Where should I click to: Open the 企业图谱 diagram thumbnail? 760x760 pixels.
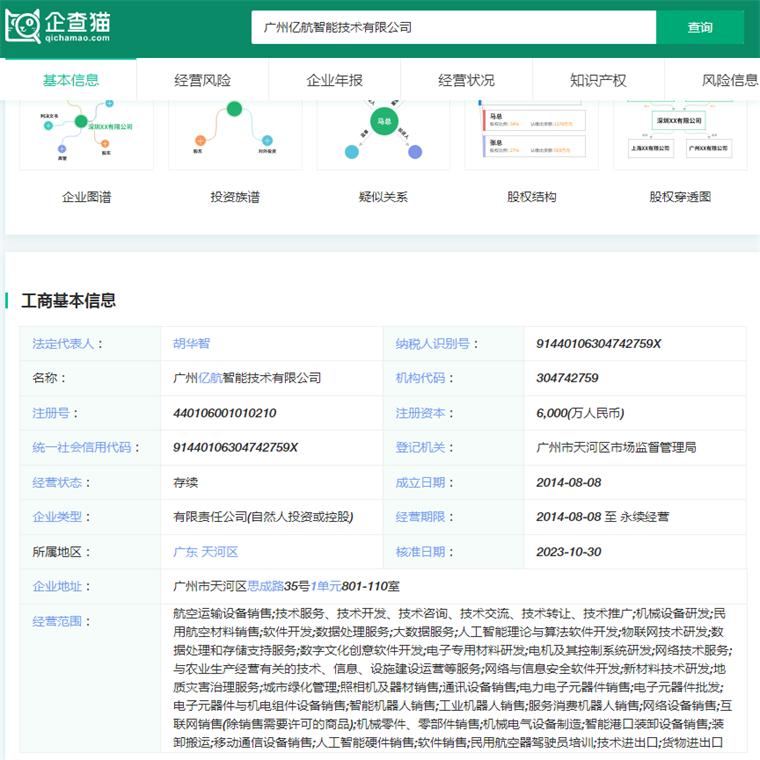tap(86, 135)
